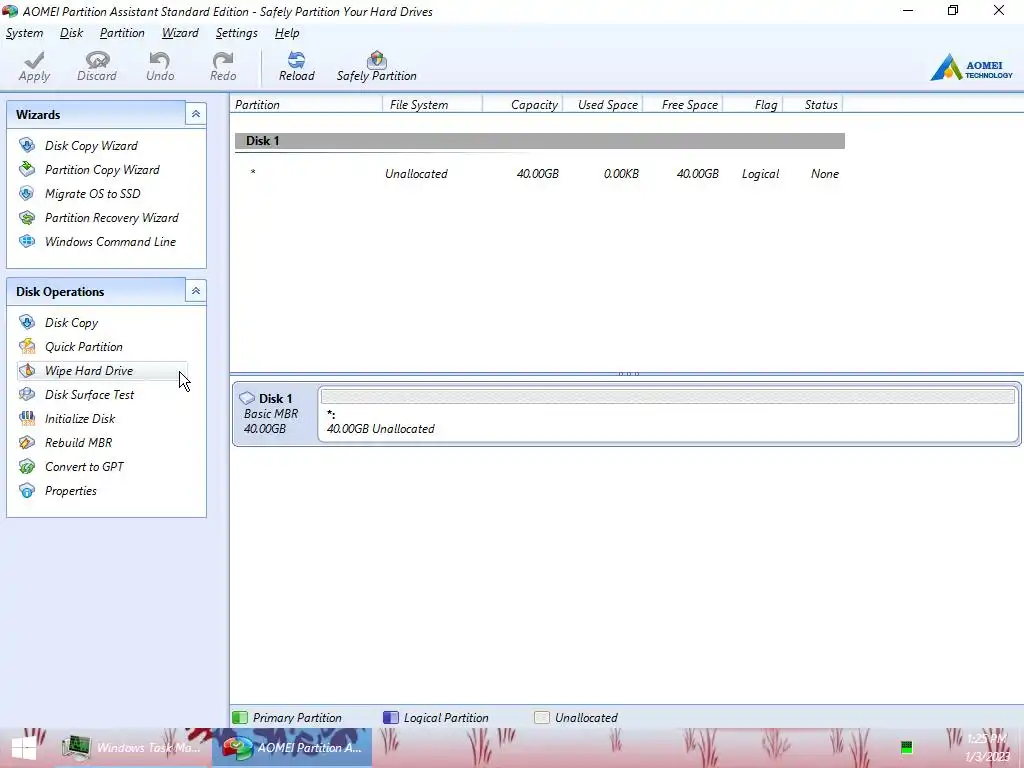The width and height of the screenshot is (1024, 768).
Task: Click the Disk Copy operation icon
Action: (x=27, y=322)
